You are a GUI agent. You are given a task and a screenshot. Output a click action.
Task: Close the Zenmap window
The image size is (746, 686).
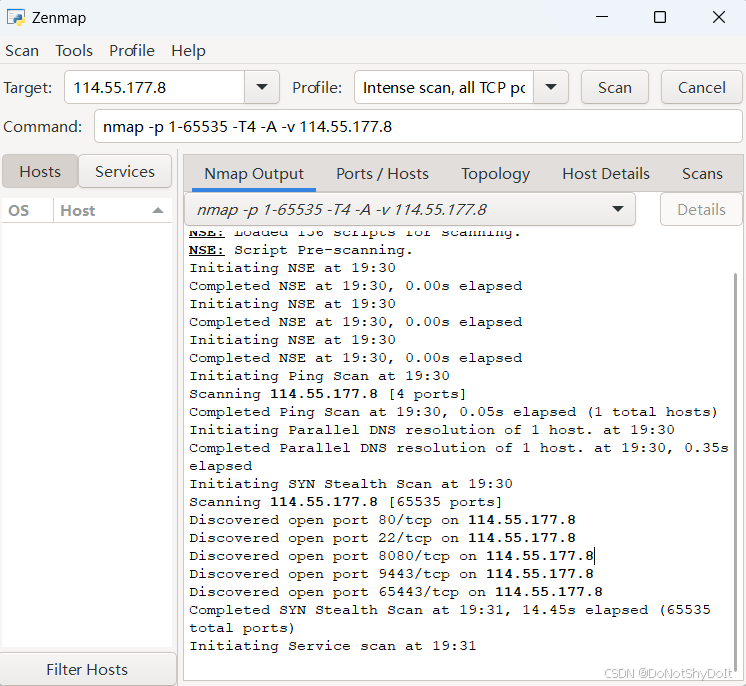[x=719, y=17]
